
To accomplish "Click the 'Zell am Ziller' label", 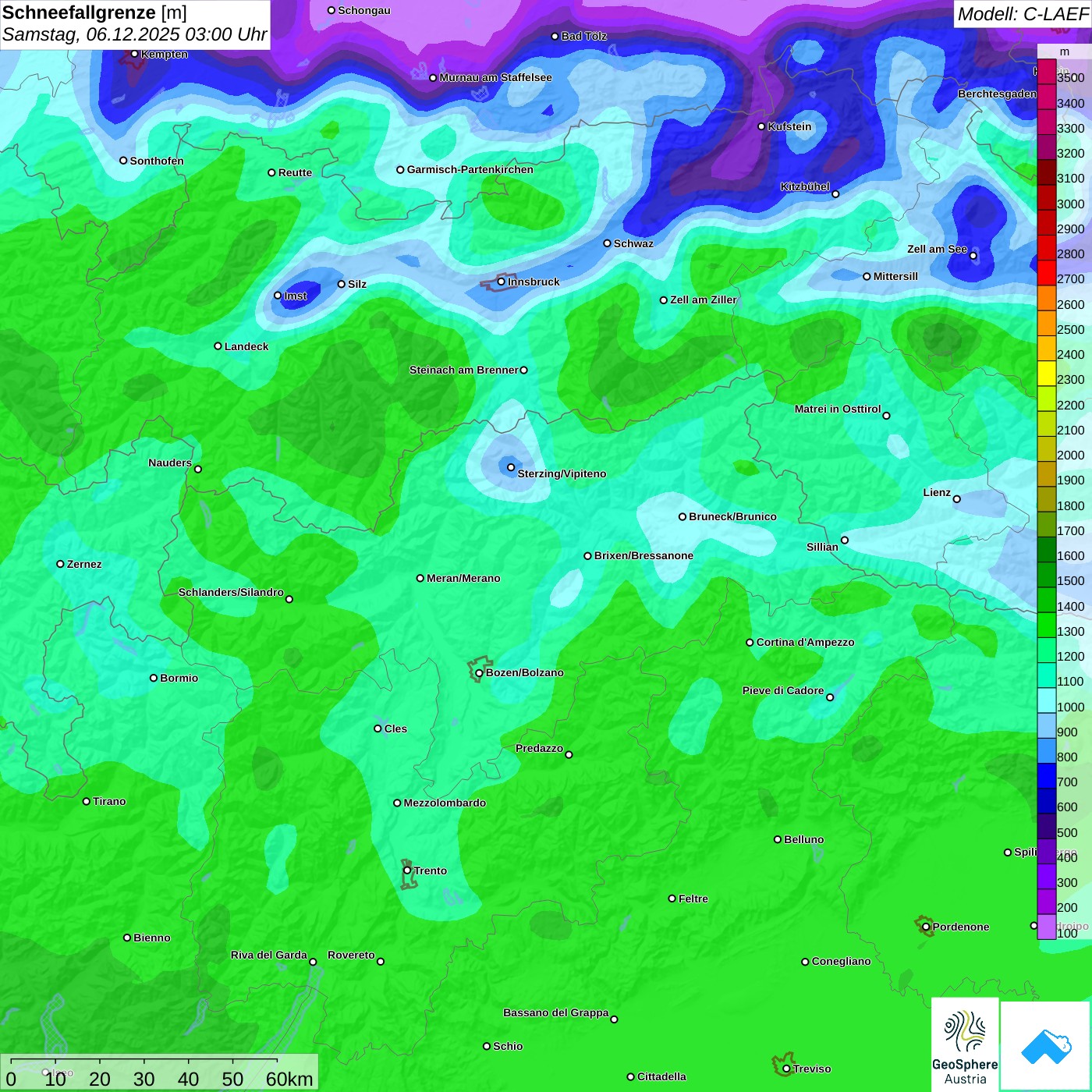I will [x=704, y=300].
